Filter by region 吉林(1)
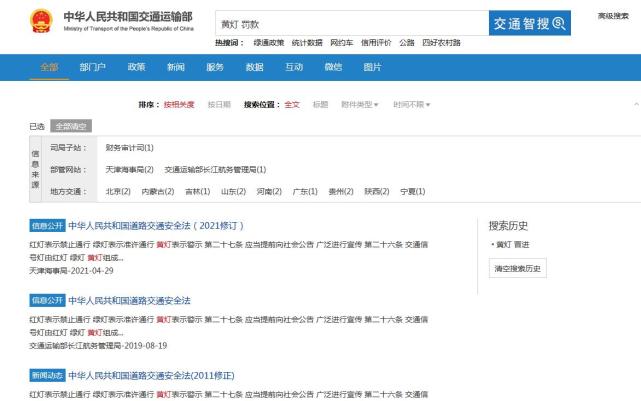Screen dimensions: 641x401 (197, 191)
